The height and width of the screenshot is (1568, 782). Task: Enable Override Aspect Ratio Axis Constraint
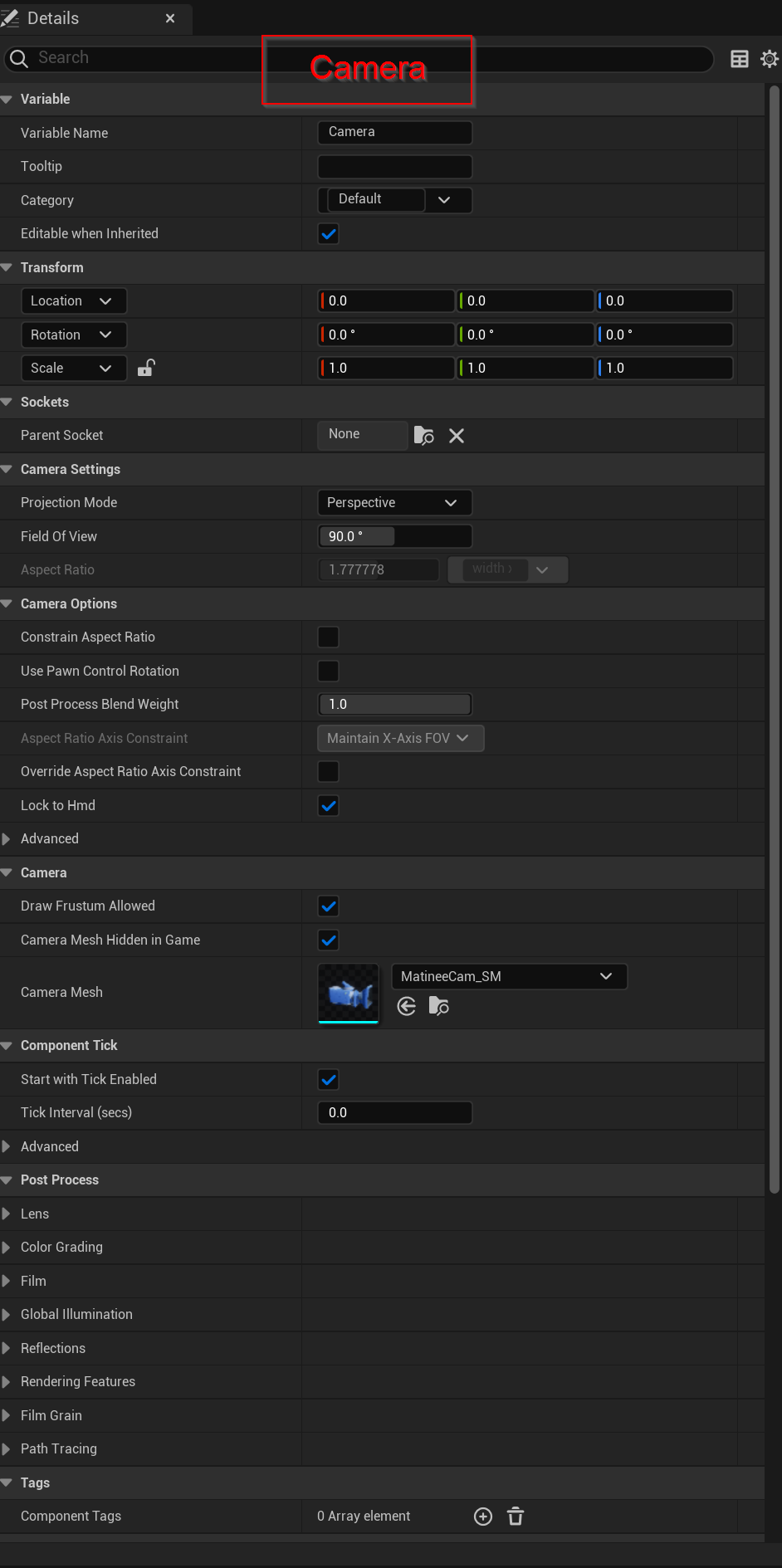329,772
